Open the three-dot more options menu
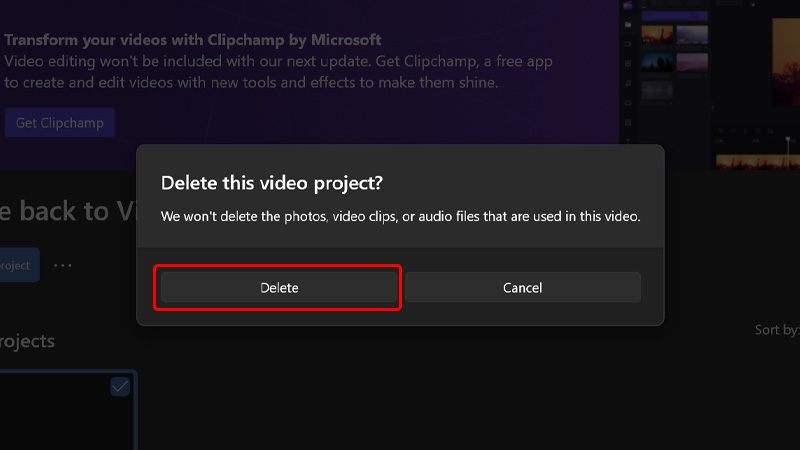 click(62, 265)
